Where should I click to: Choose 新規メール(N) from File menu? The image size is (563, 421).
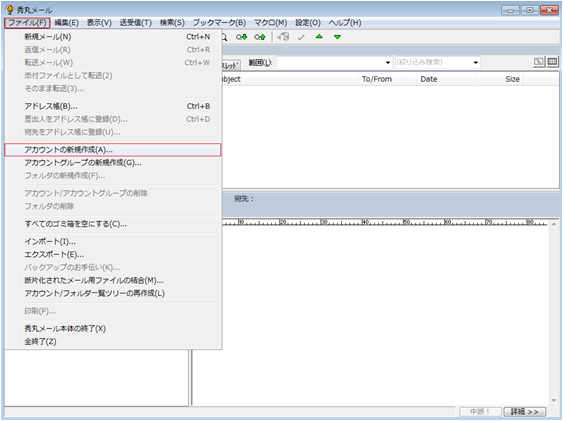tap(113, 37)
